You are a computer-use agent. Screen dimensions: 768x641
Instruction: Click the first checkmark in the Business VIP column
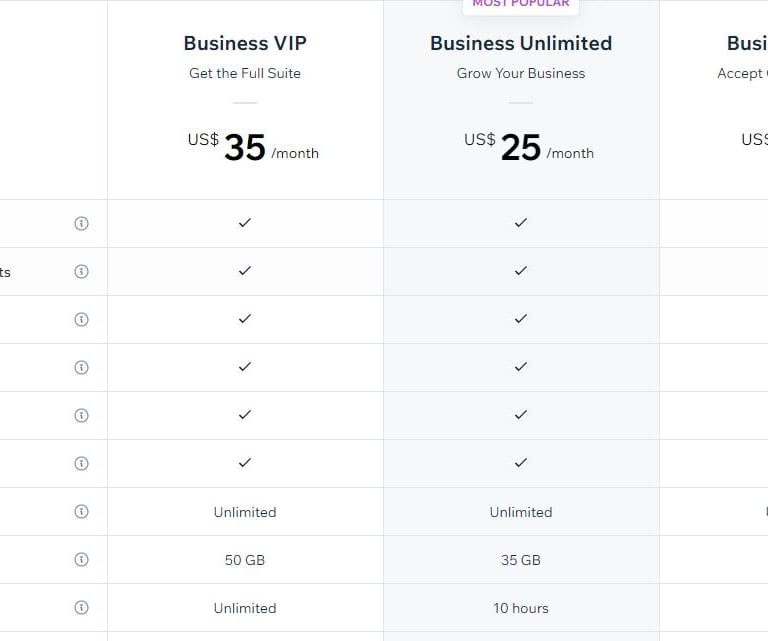tap(245, 223)
